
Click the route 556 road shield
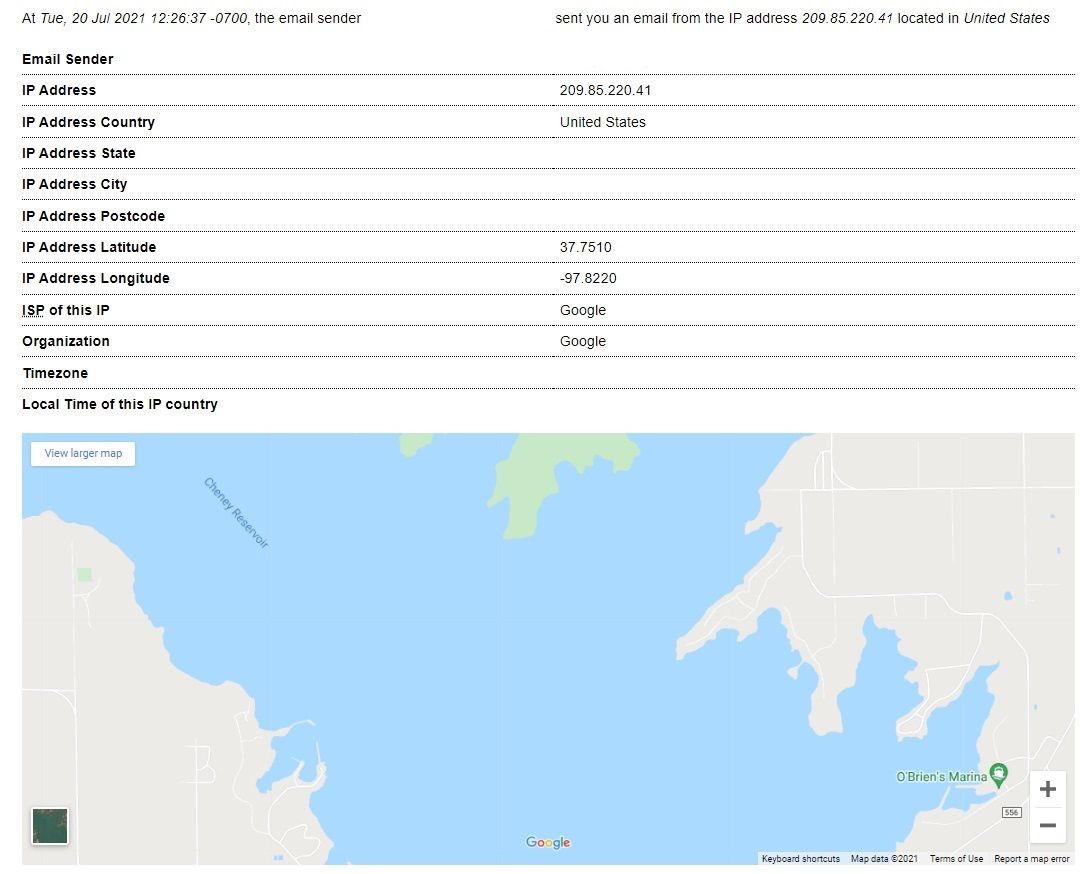(1011, 812)
